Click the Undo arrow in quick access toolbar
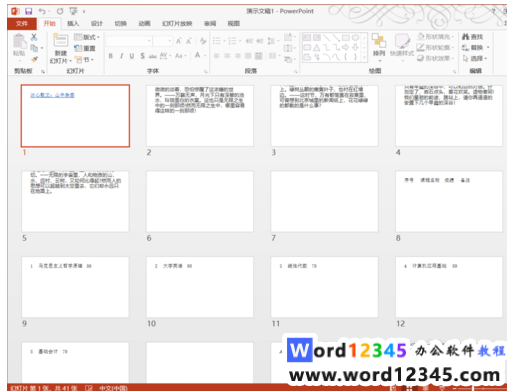This screenshot has width=510, height=391. point(42,11)
